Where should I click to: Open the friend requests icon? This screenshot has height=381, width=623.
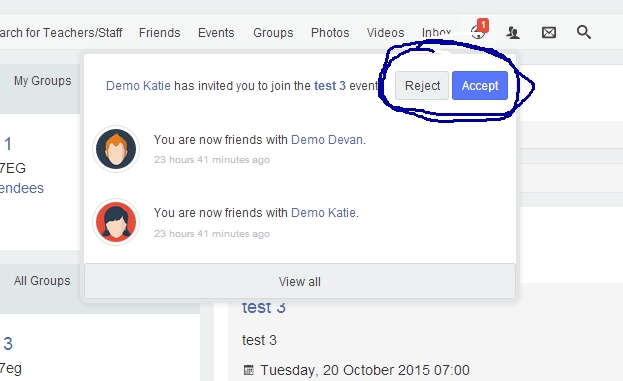point(513,32)
